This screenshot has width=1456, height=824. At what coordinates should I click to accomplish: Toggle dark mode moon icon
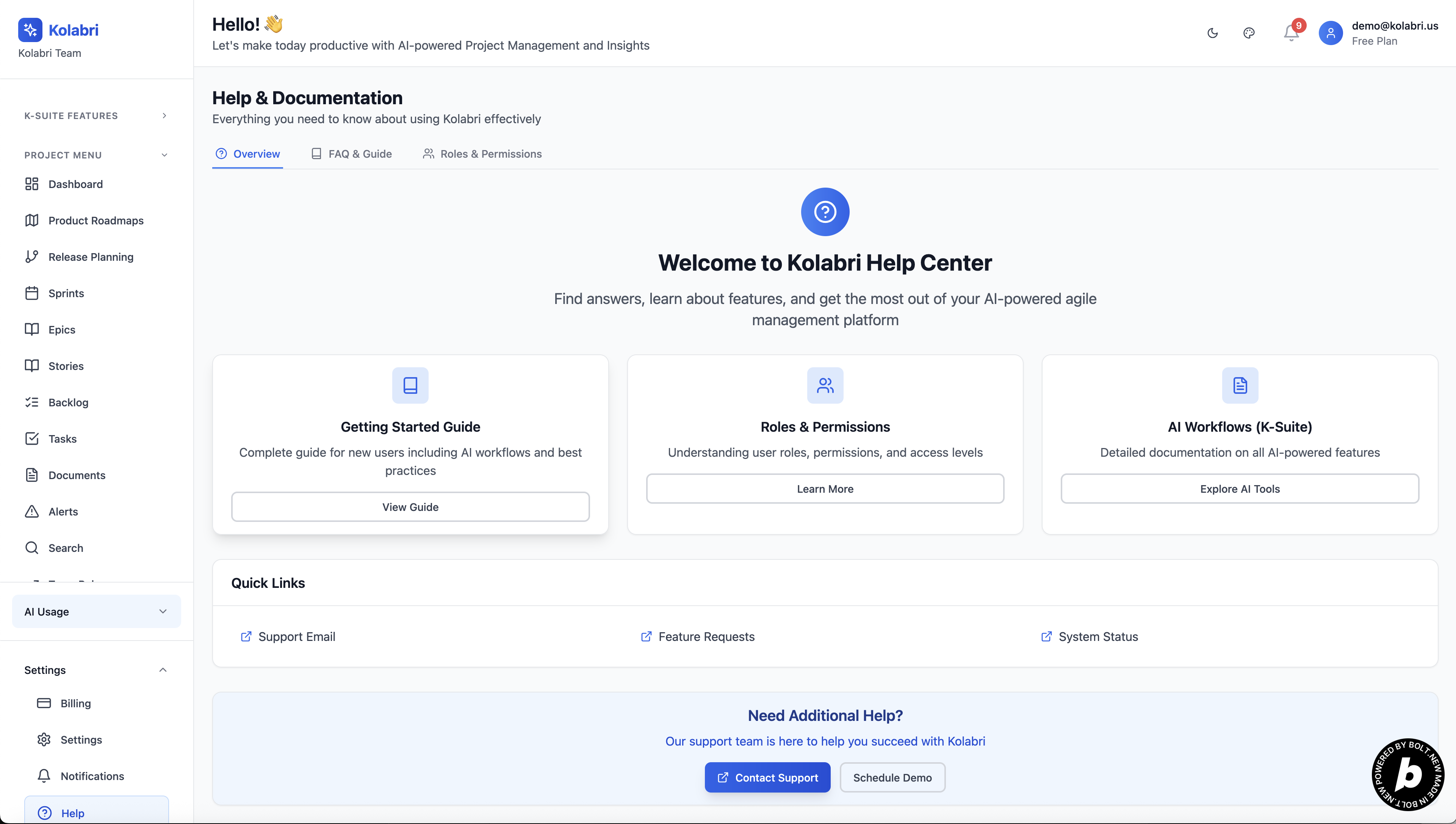pos(1212,33)
